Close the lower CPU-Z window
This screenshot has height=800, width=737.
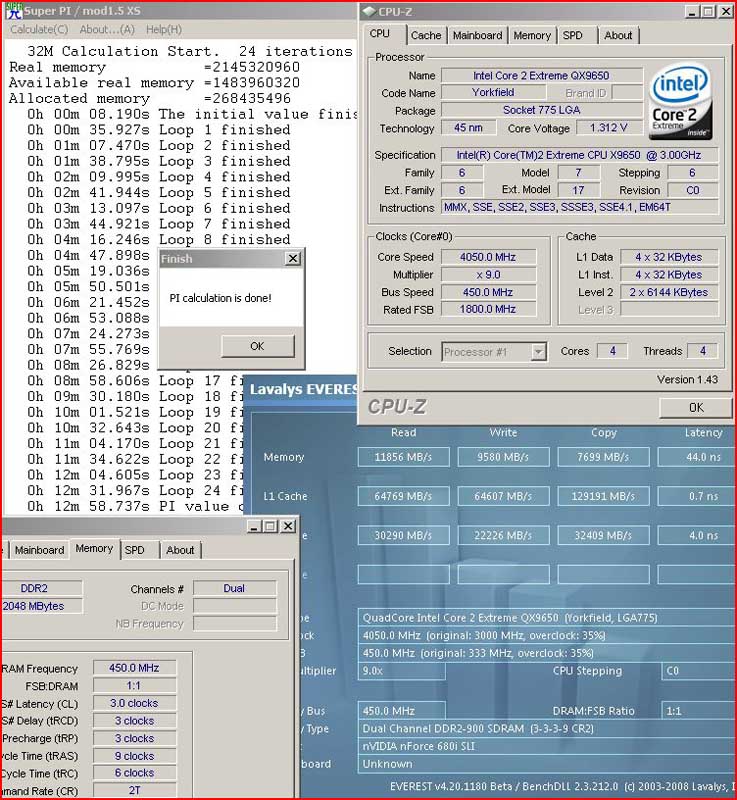(x=288, y=526)
